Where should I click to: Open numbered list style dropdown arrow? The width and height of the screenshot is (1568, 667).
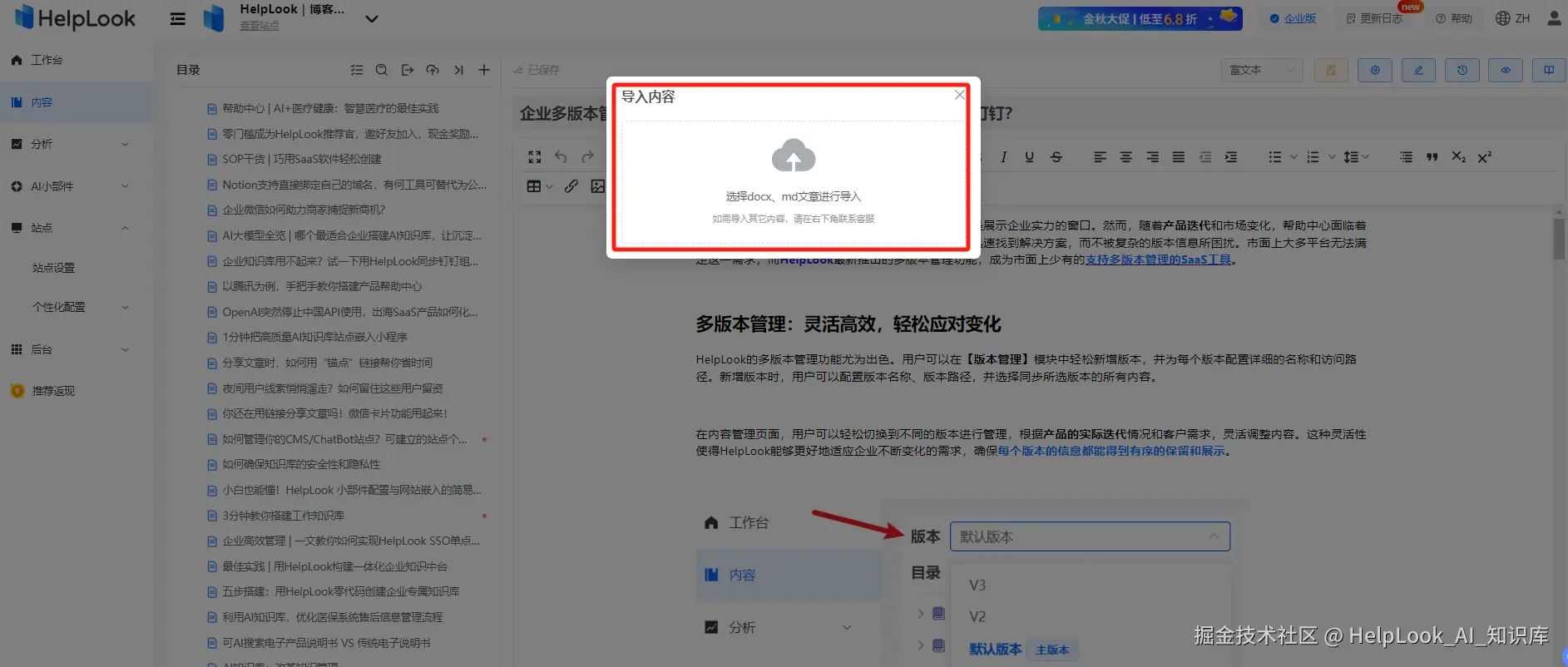pyautogui.click(x=1332, y=156)
